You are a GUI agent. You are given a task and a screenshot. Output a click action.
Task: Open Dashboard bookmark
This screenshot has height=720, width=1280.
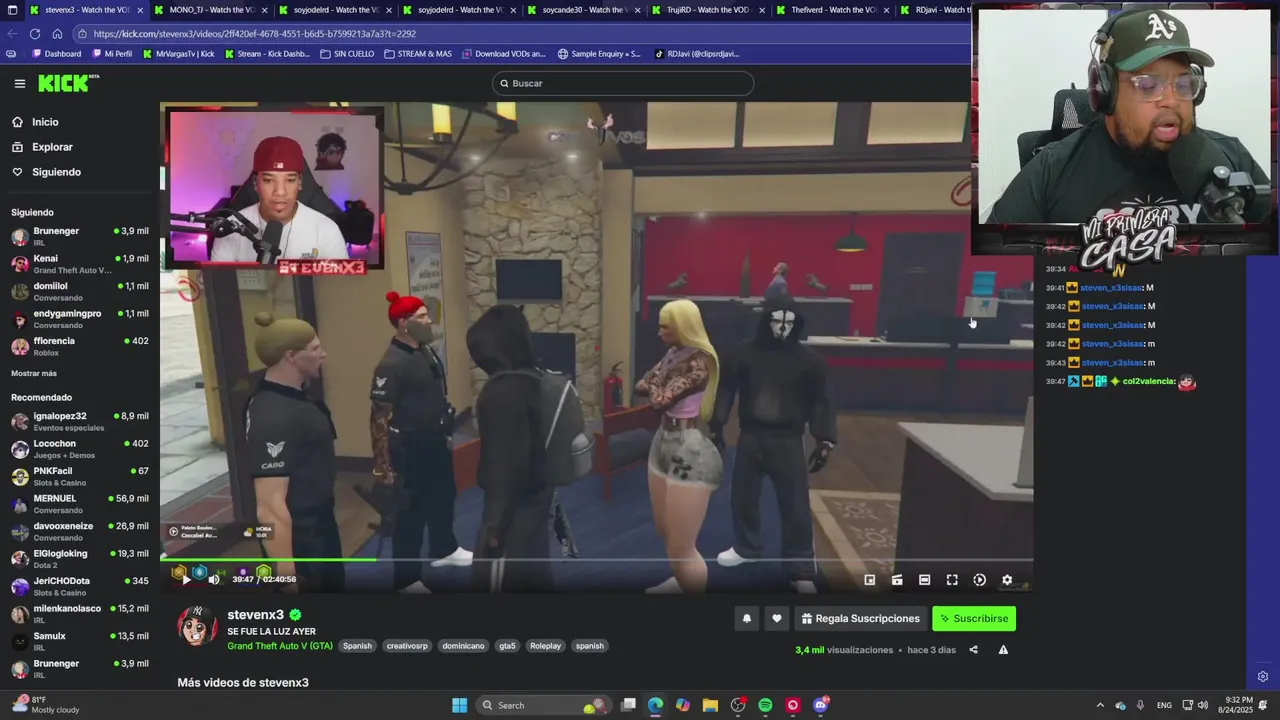tap(57, 54)
